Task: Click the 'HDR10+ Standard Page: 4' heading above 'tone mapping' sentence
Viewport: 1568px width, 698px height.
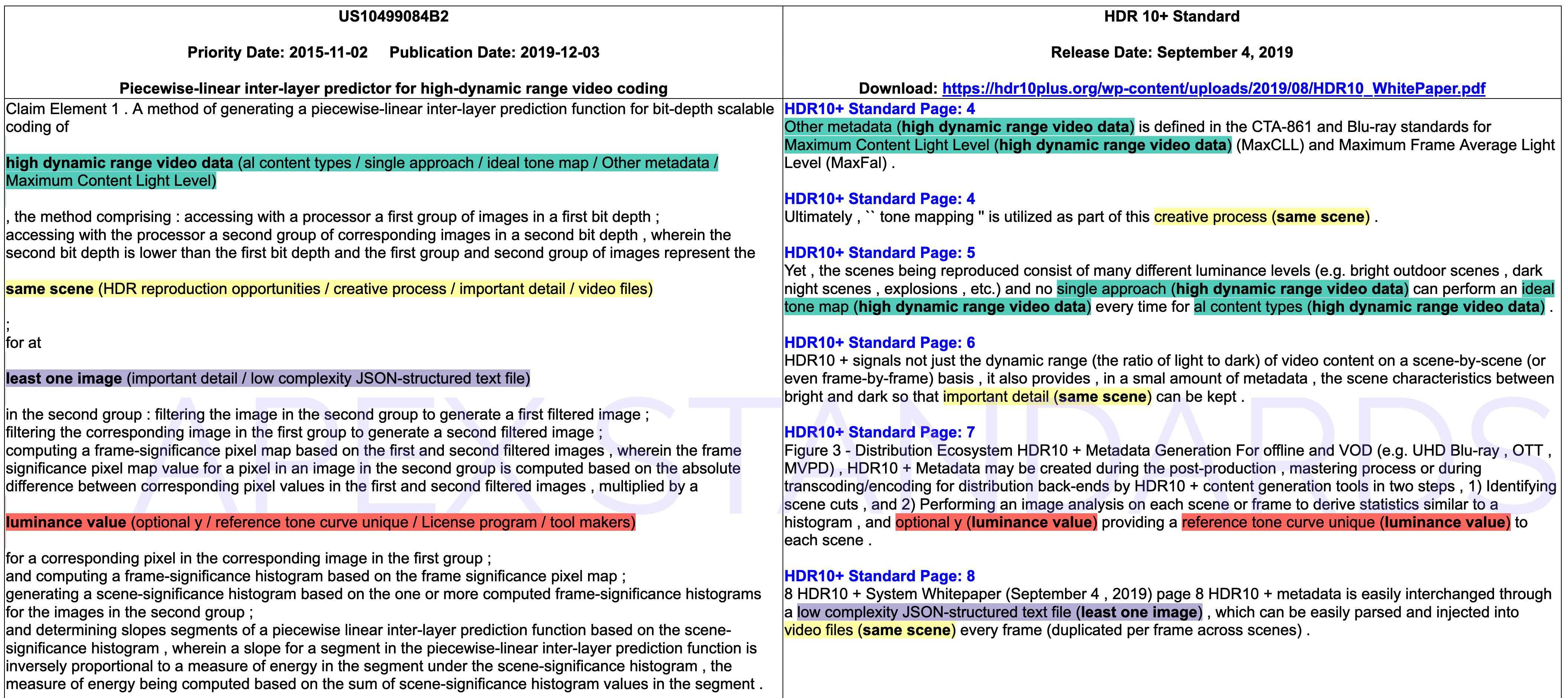Action: (880, 199)
